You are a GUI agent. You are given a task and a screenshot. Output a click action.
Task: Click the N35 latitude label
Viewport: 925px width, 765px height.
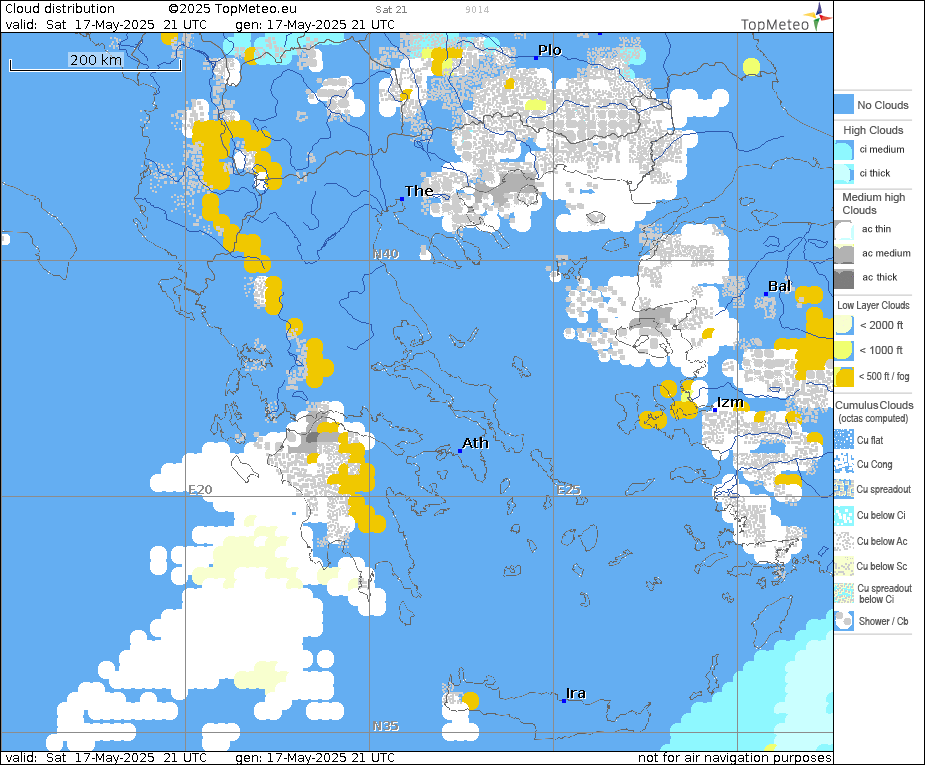386,726
